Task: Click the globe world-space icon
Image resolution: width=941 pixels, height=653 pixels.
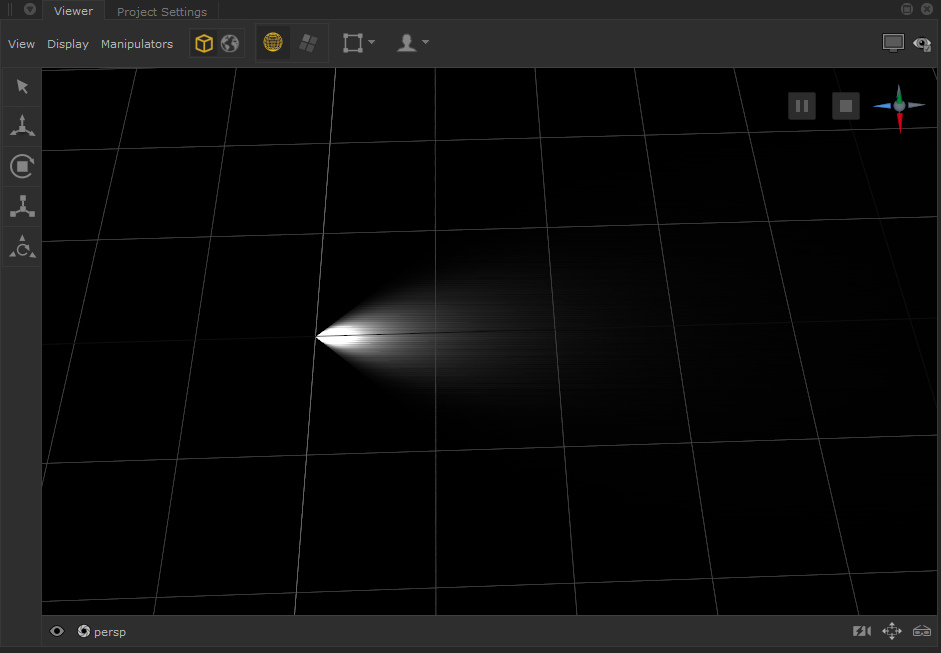Action: click(x=230, y=44)
